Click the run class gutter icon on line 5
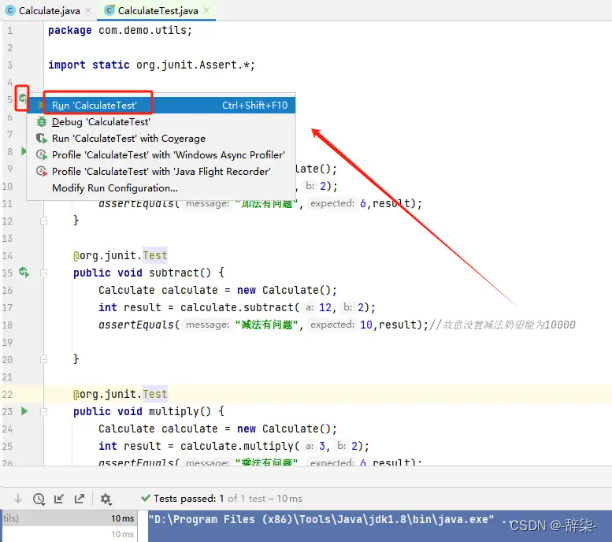Screen dimensions: 612x542 click(23, 98)
